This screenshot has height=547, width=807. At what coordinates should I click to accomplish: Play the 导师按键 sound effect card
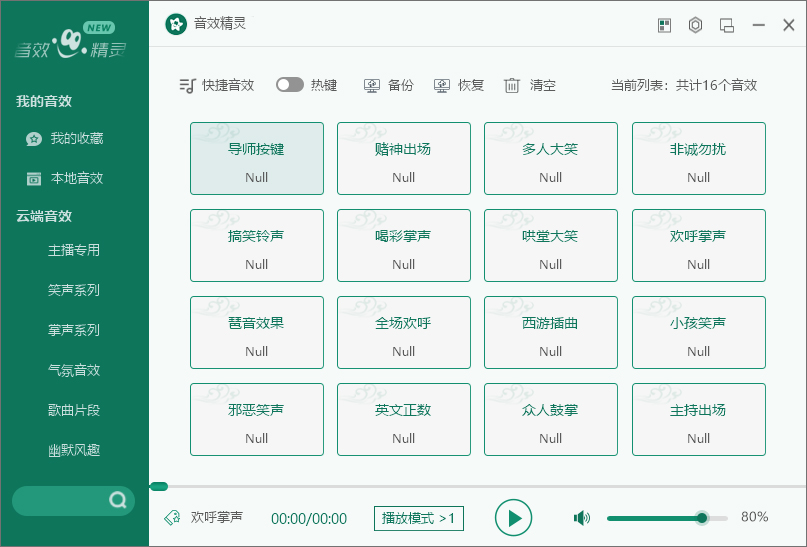click(257, 158)
